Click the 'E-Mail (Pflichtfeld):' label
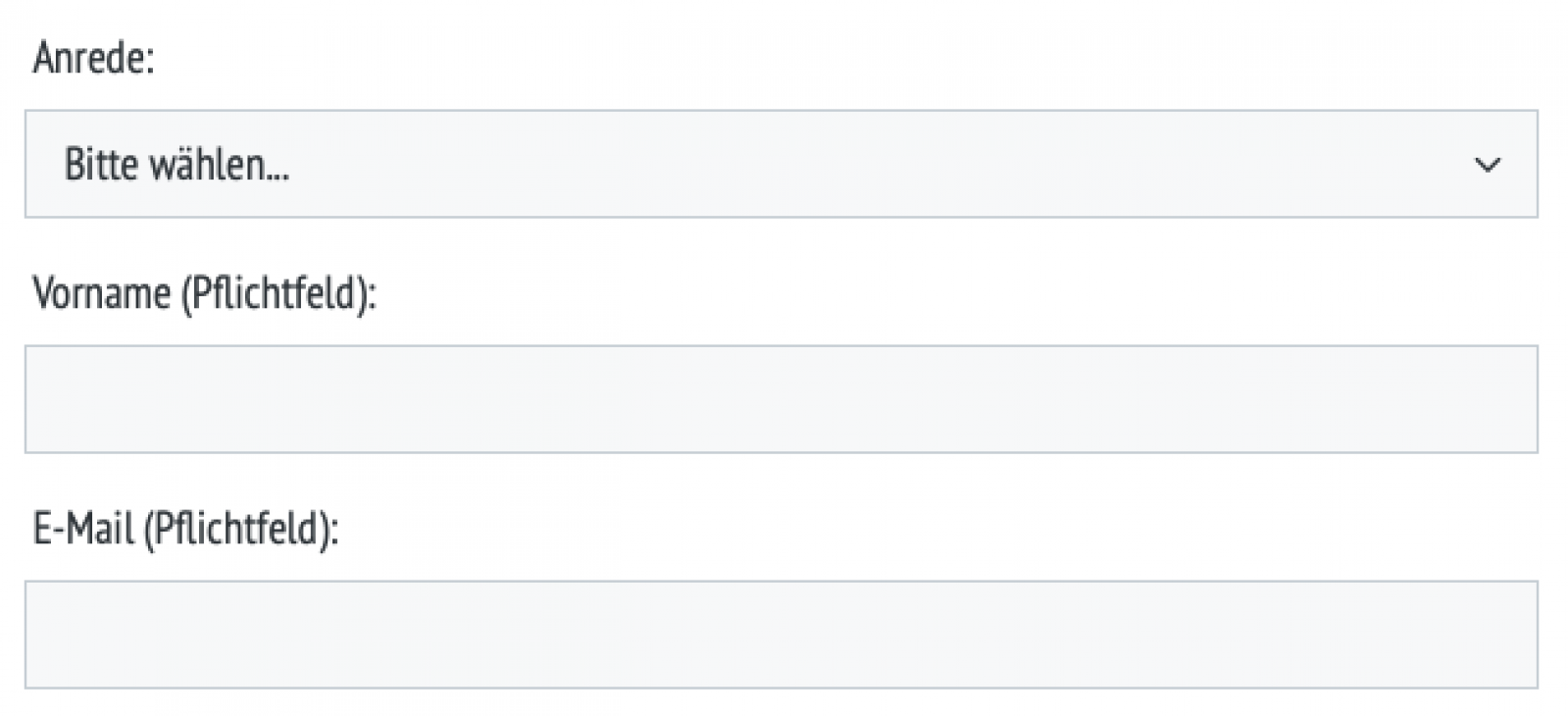The image size is (1568, 716). pyautogui.click(x=185, y=530)
